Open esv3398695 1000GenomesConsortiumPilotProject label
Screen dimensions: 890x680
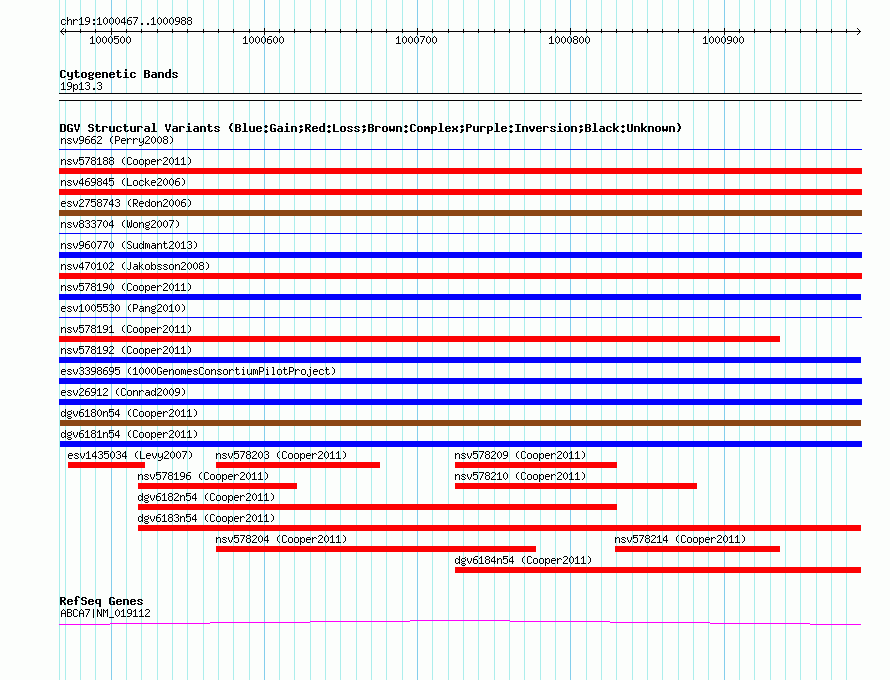pos(198,371)
